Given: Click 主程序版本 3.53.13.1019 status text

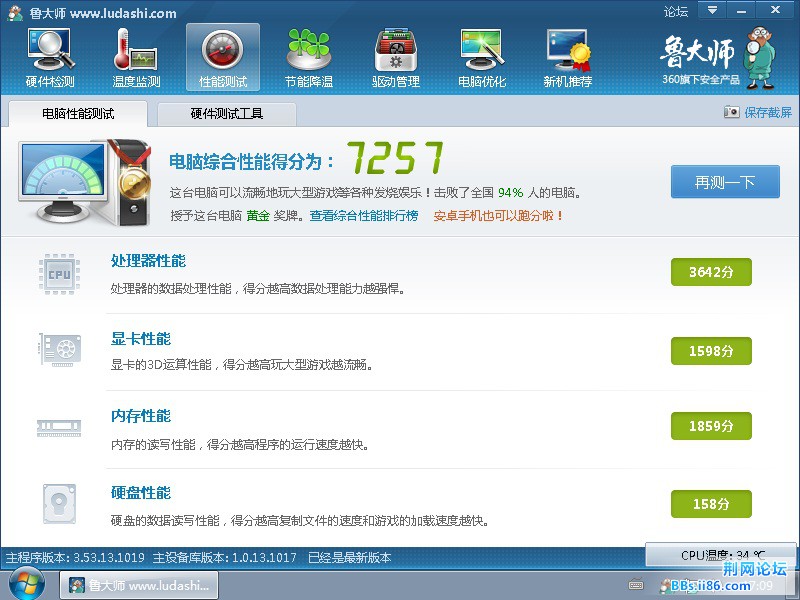Looking at the screenshot, I should tap(75, 558).
